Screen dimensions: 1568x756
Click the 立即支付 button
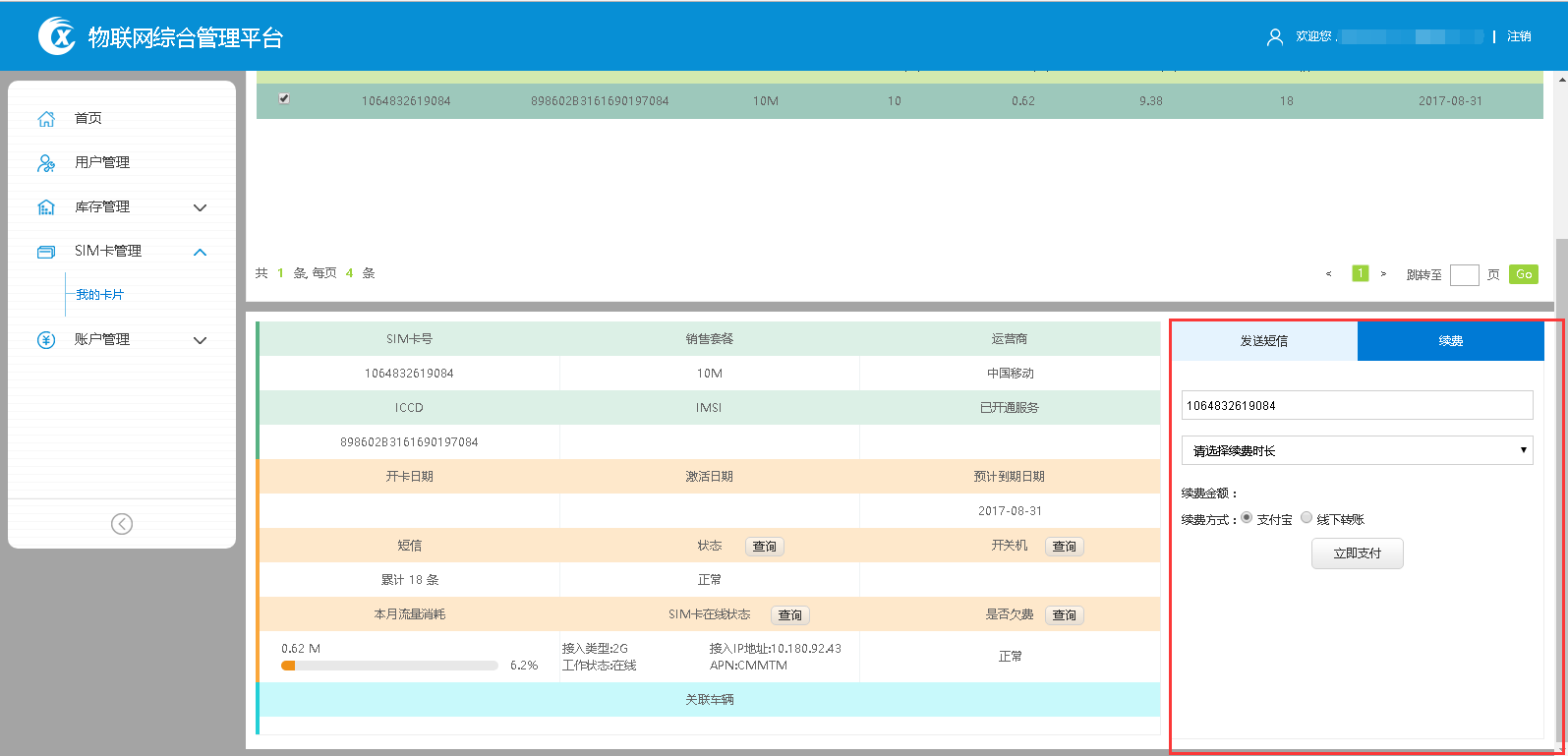point(1357,553)
